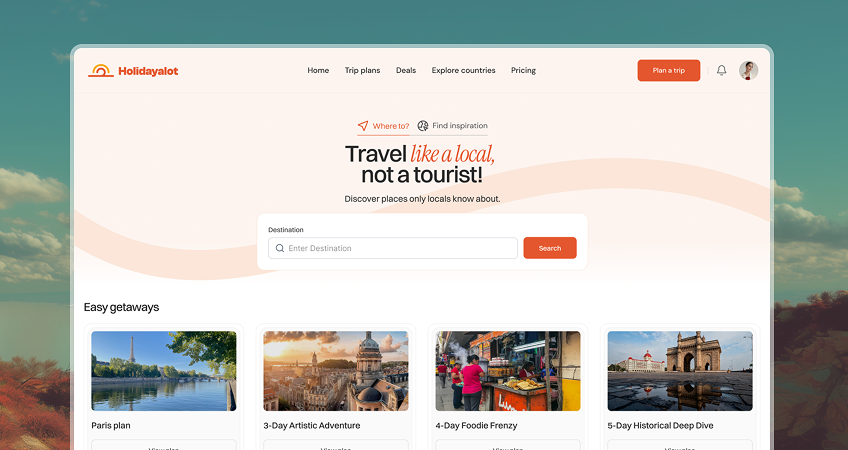Screen dimensions: 848x450
Task: Click the Easy getaways section heading
Action: (x=121, y=307)
